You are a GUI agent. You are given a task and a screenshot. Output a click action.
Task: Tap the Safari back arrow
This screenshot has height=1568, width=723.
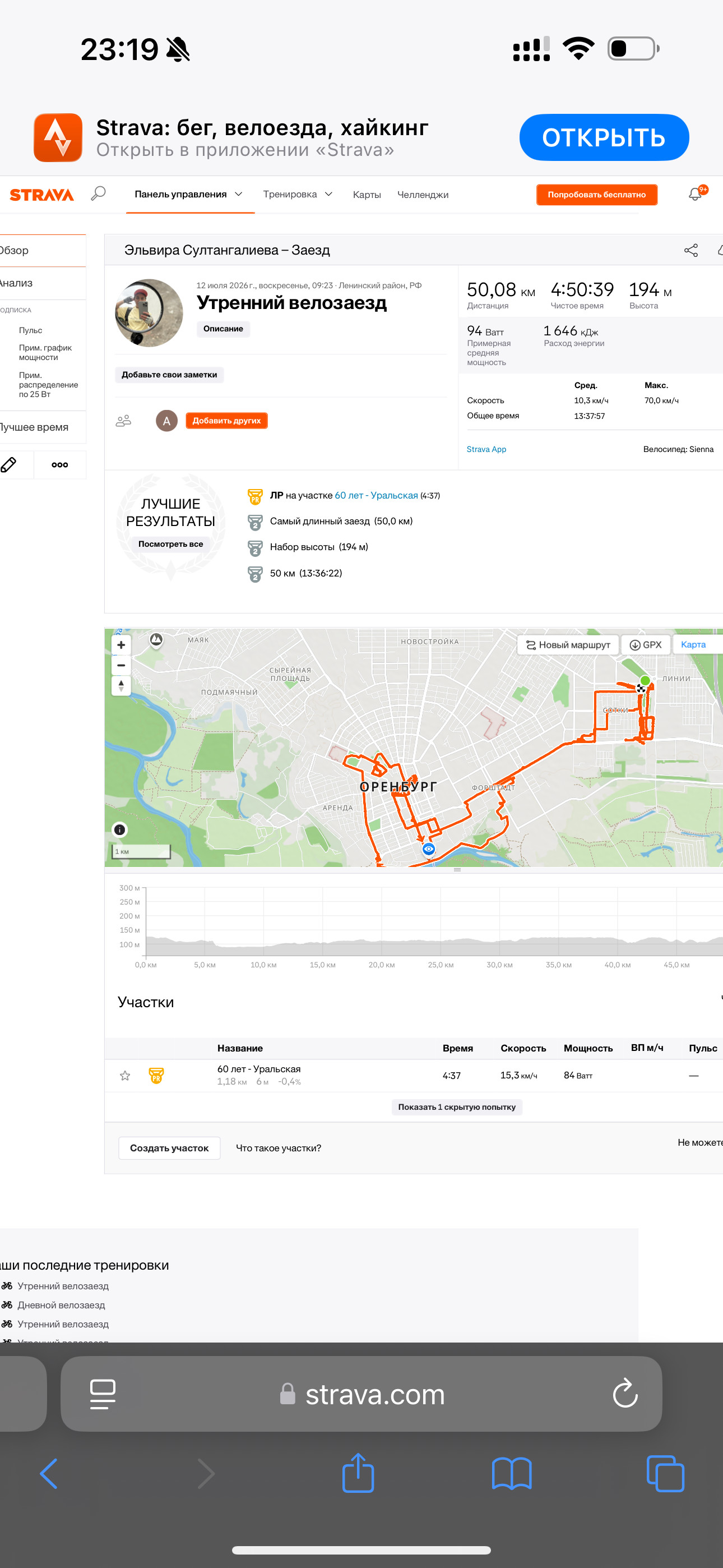(49, 1474)
